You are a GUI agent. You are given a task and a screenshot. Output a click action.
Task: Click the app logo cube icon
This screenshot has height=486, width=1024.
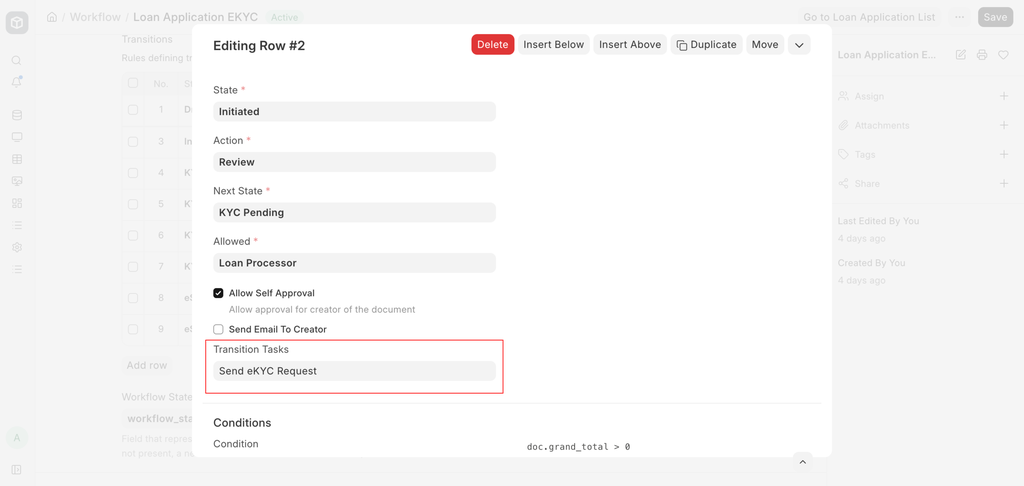tap(17, 23)
